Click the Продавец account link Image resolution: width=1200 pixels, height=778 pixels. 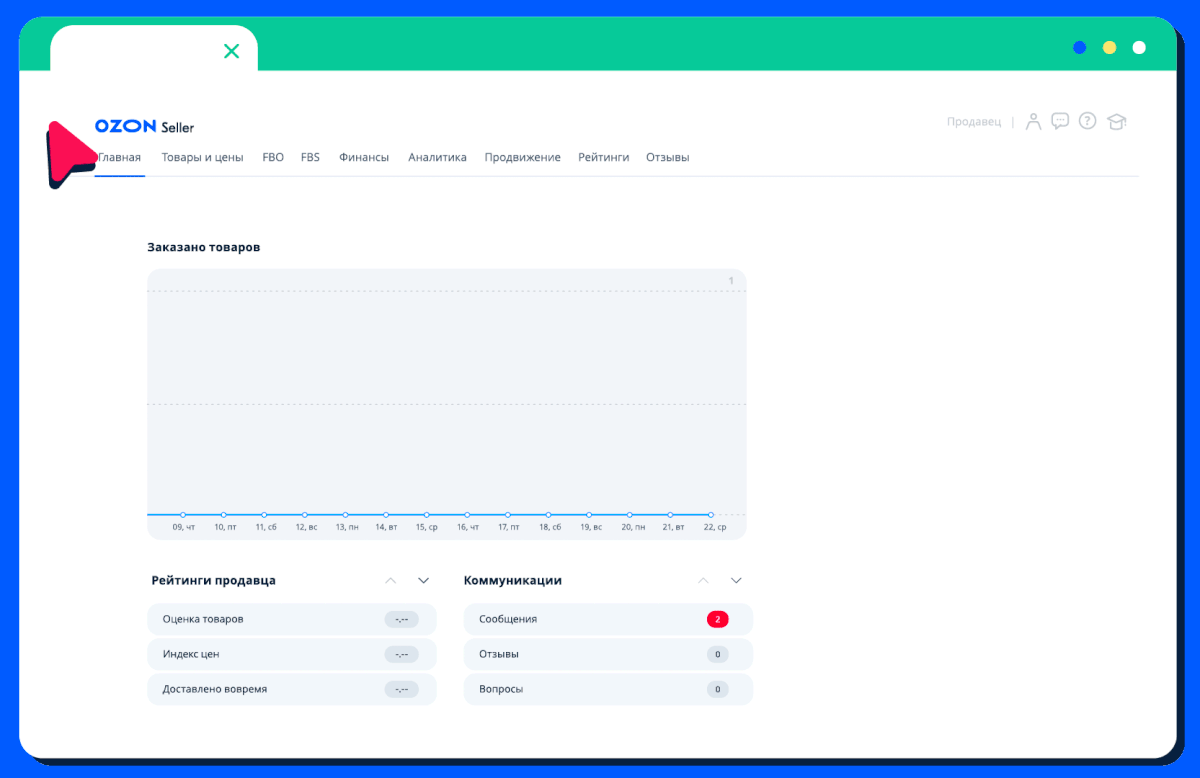(x=973, y=122)
